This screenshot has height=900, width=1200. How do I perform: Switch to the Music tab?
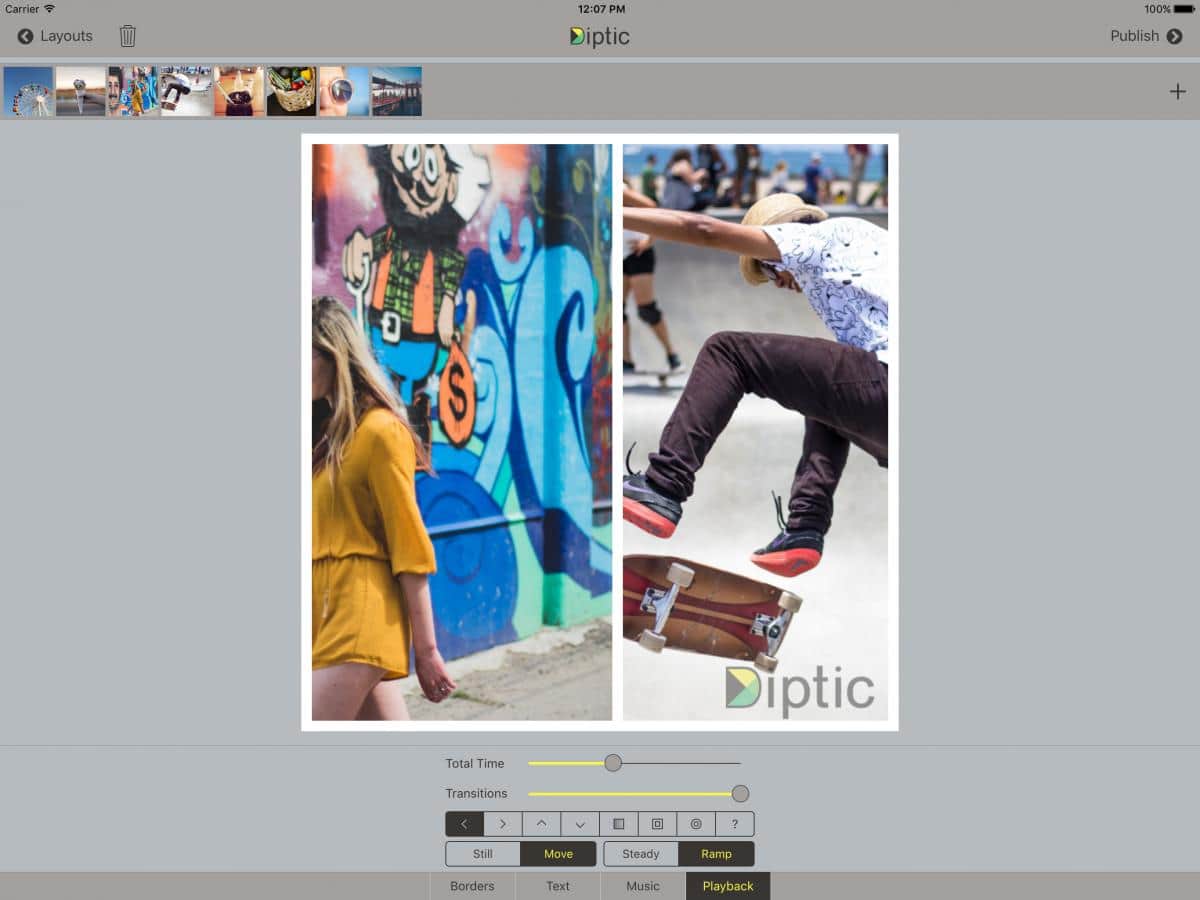643,886
